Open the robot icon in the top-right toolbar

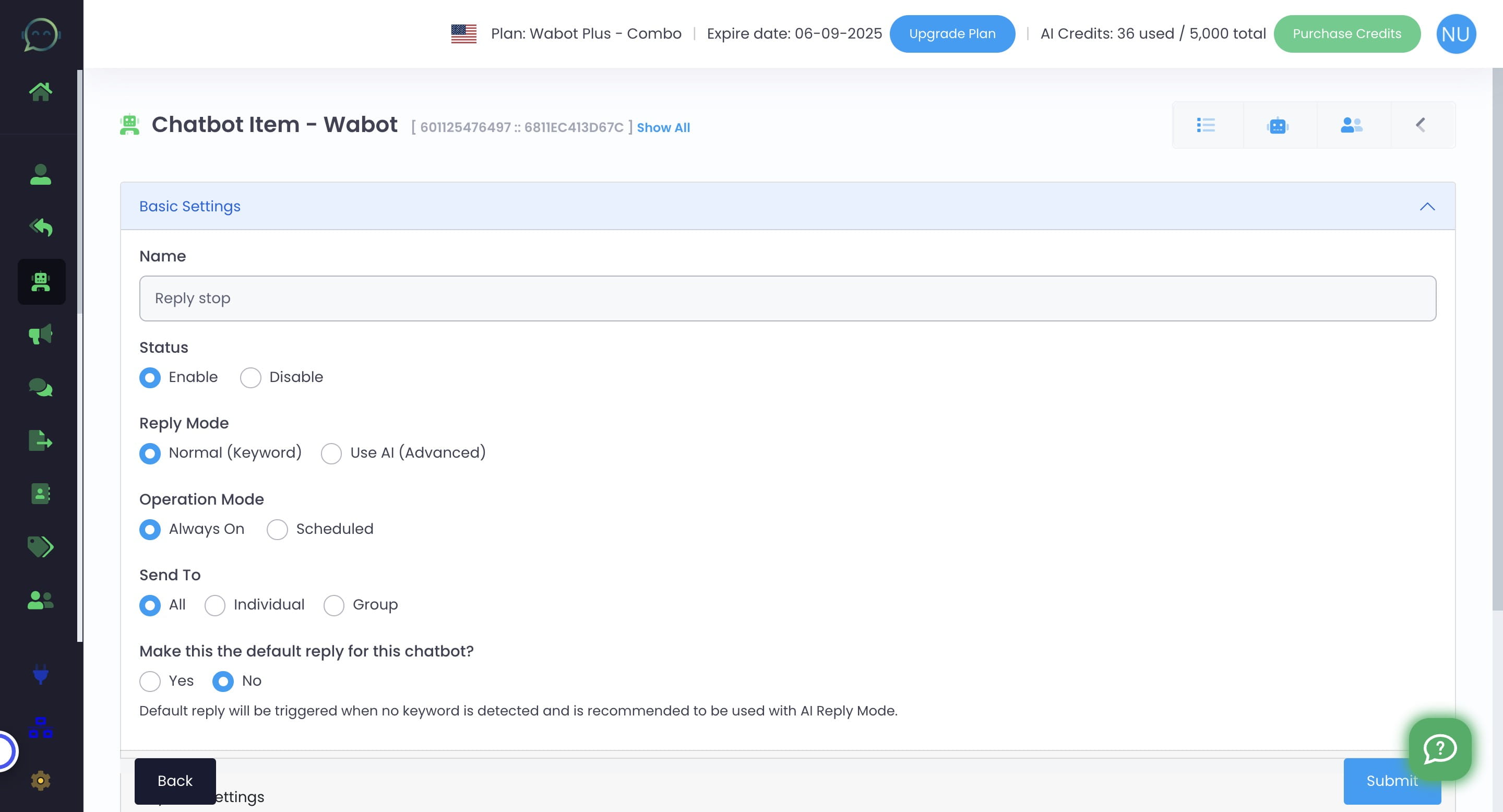tap(1278, 124)
